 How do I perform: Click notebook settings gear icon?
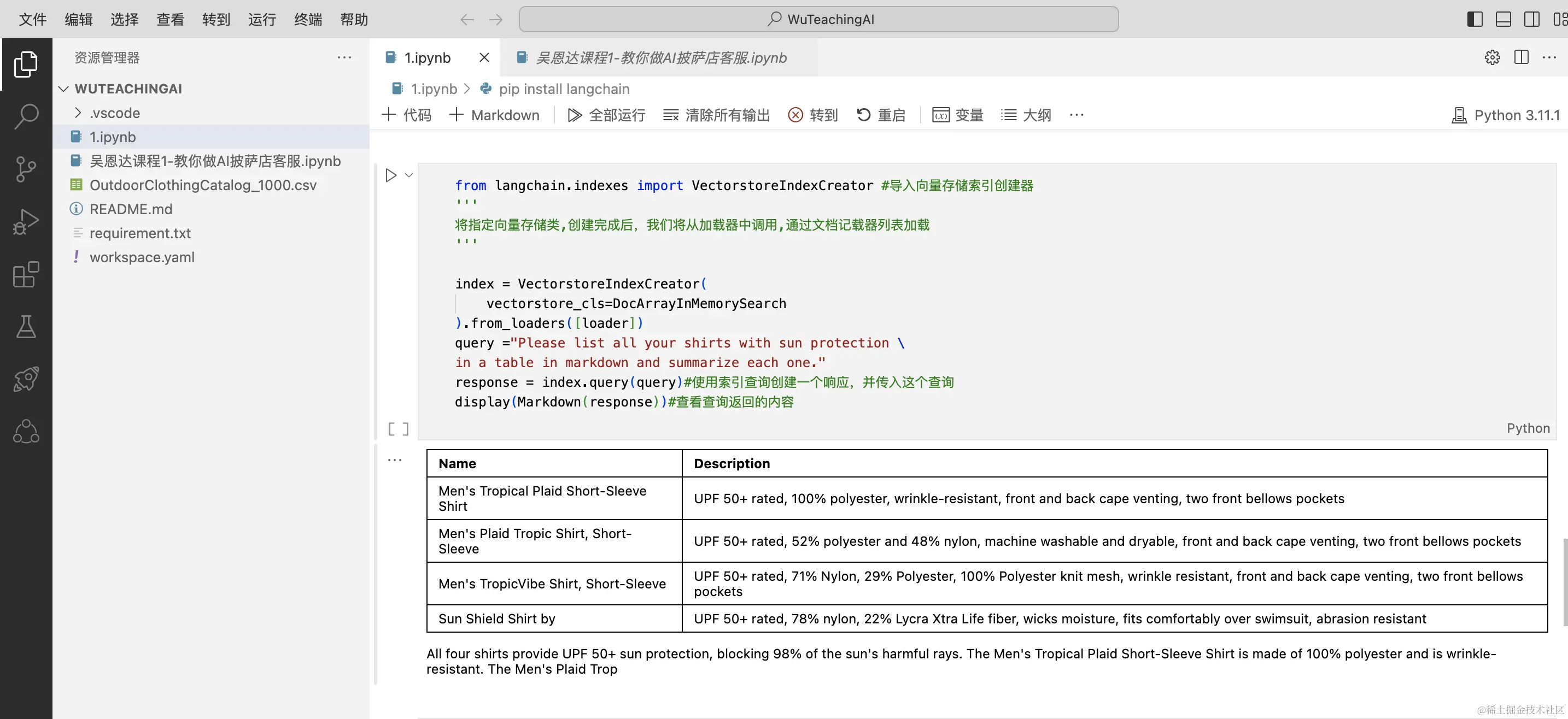pos(1492,57)
